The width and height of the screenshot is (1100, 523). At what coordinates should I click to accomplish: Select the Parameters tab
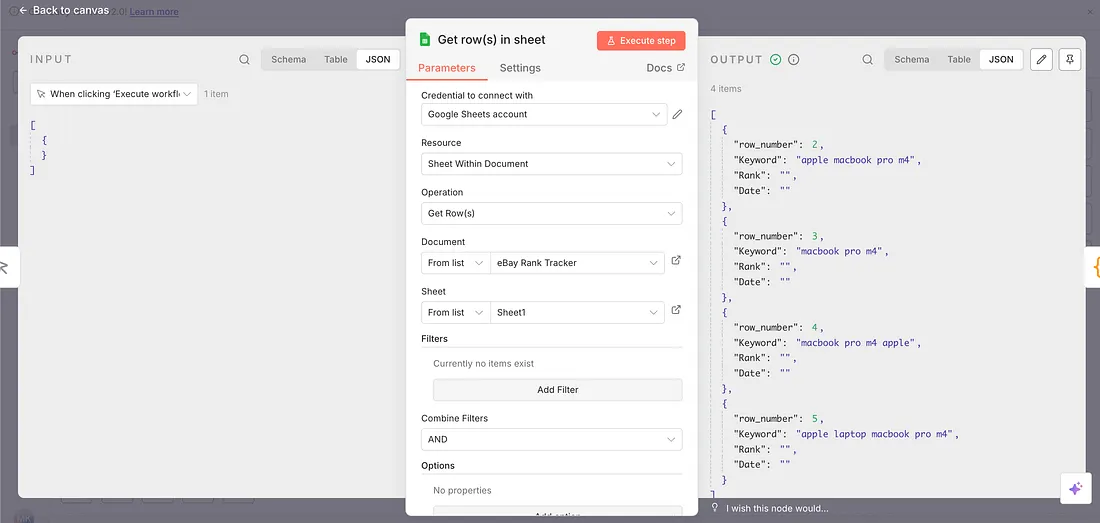coord(446,68)
